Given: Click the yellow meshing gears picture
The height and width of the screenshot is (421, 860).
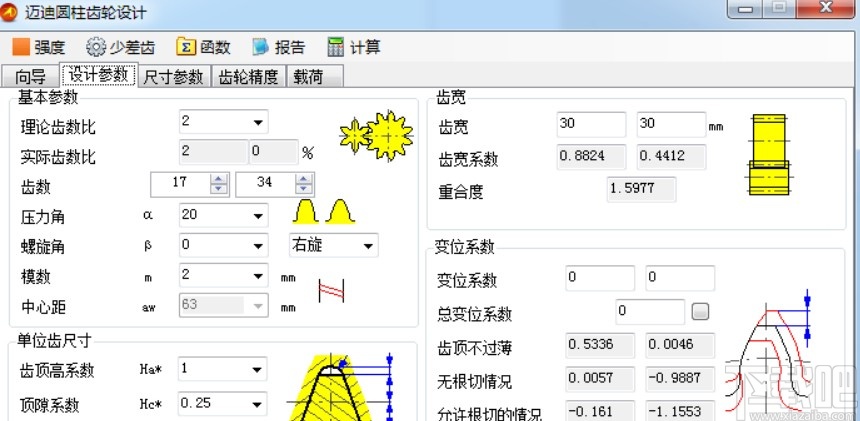Looking at the screenshot, I should tap(376, 135).
